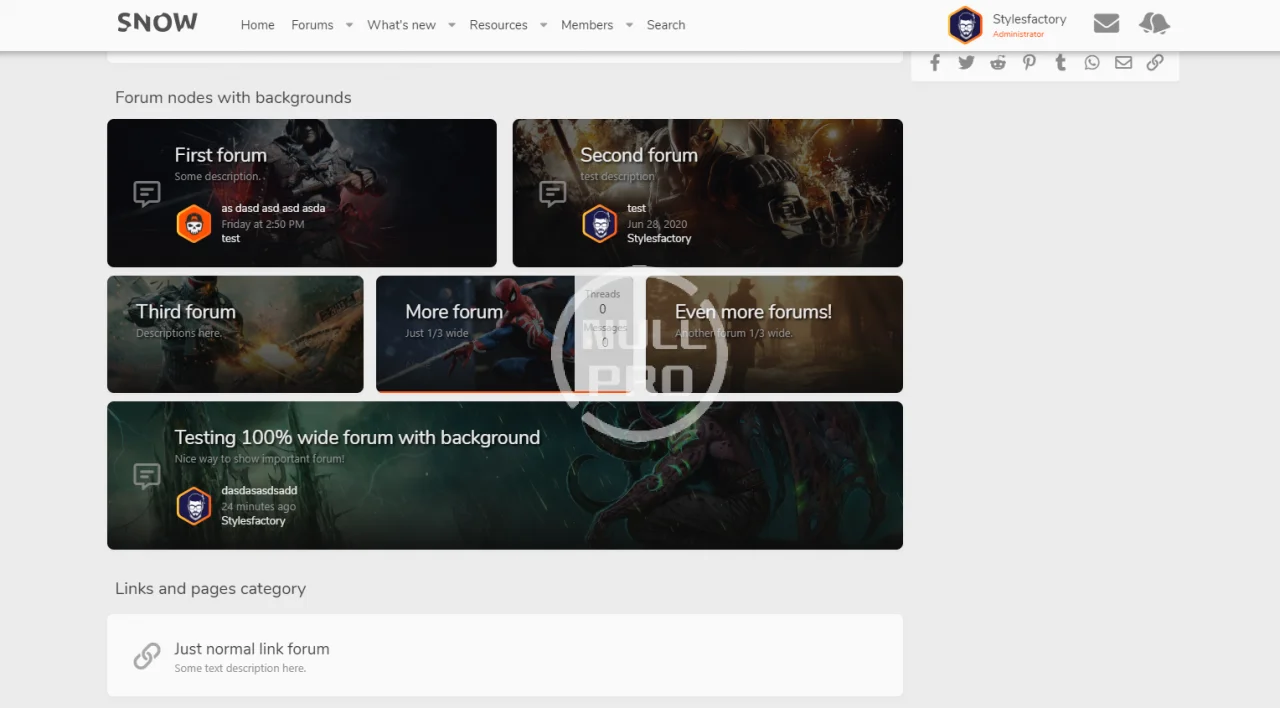
Task: Expand the Forums dropdown arrow
Action: [x=349, y=25]
